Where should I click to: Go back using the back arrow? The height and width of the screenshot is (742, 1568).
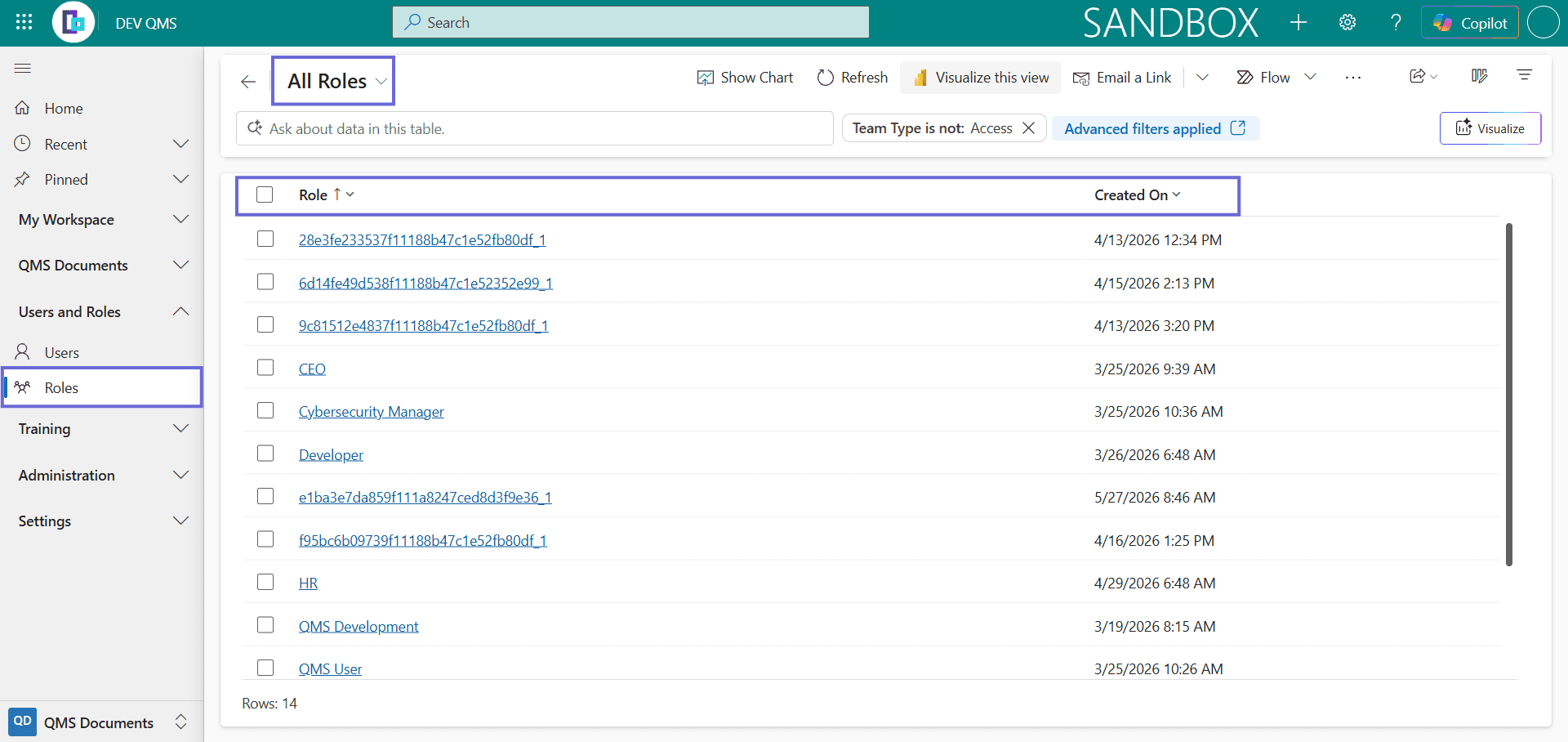pos(248,81)
